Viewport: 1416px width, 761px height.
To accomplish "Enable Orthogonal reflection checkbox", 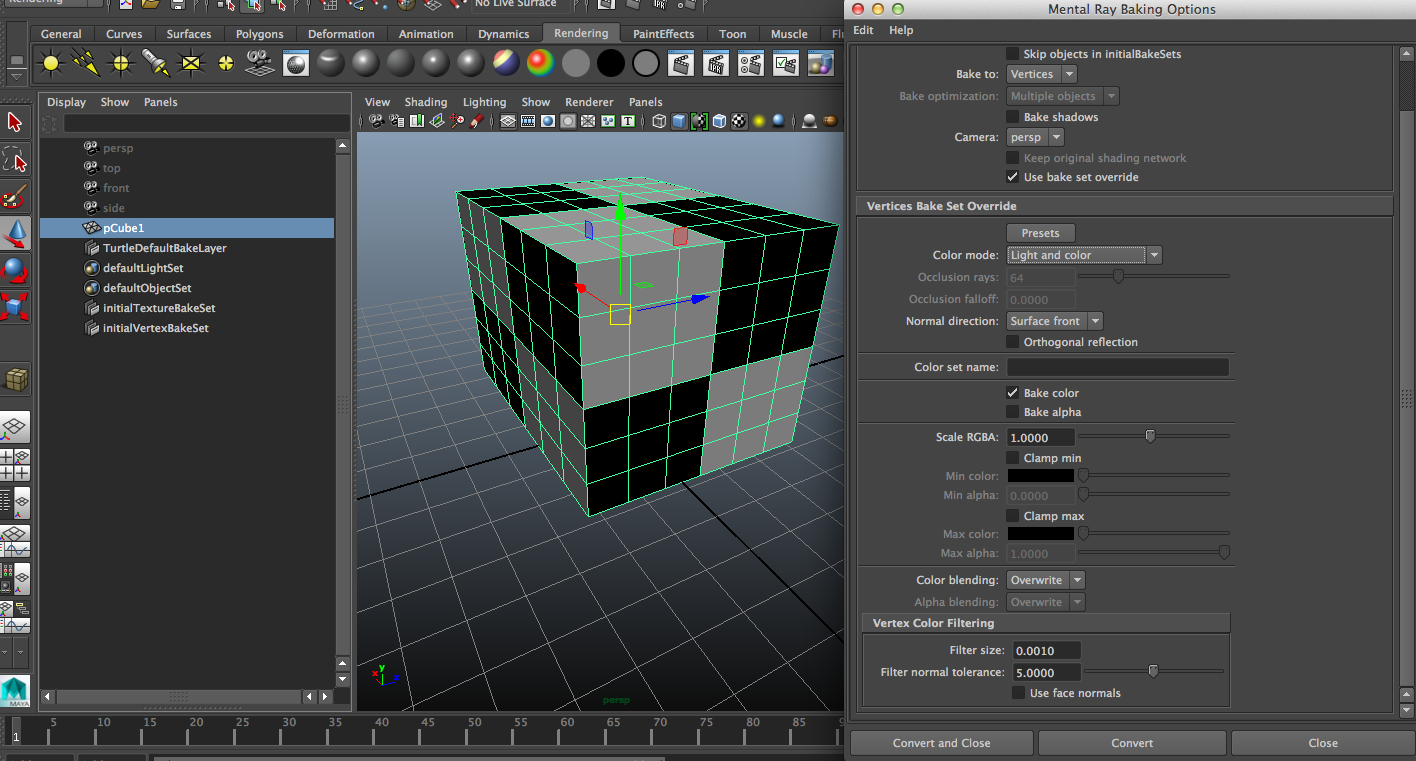I will click(1013, 342).
